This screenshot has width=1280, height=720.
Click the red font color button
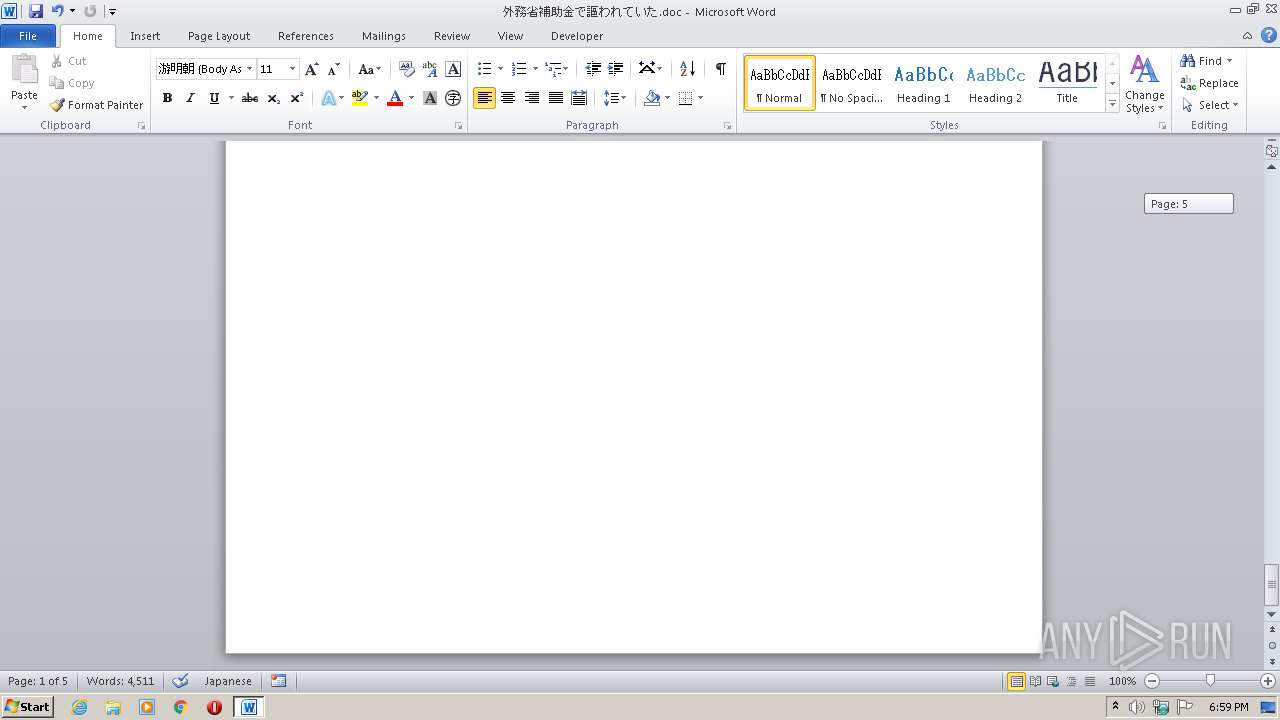pyautogui.click(x=395, y=98)
